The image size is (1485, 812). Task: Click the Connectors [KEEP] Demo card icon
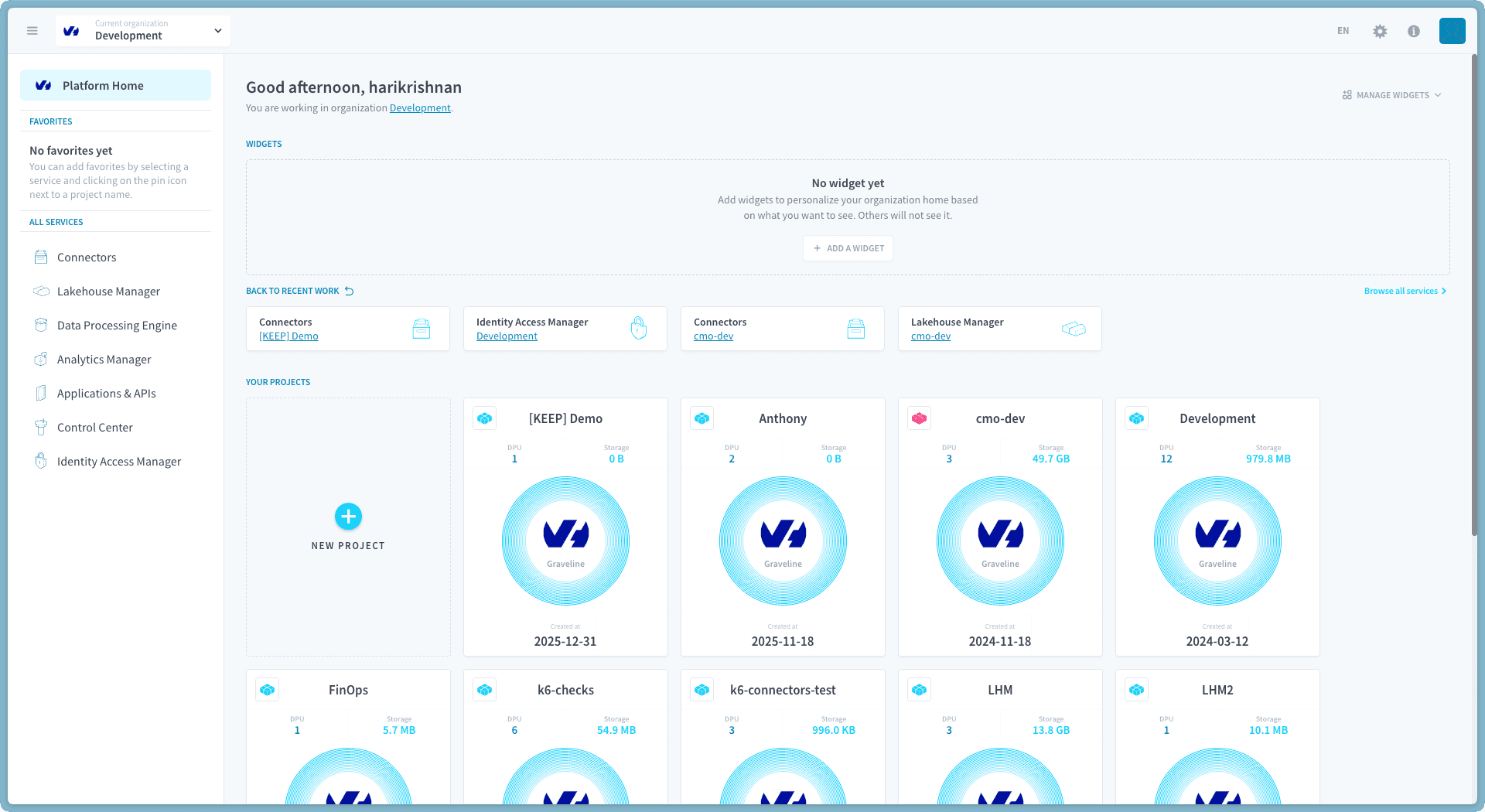(422, 329)
